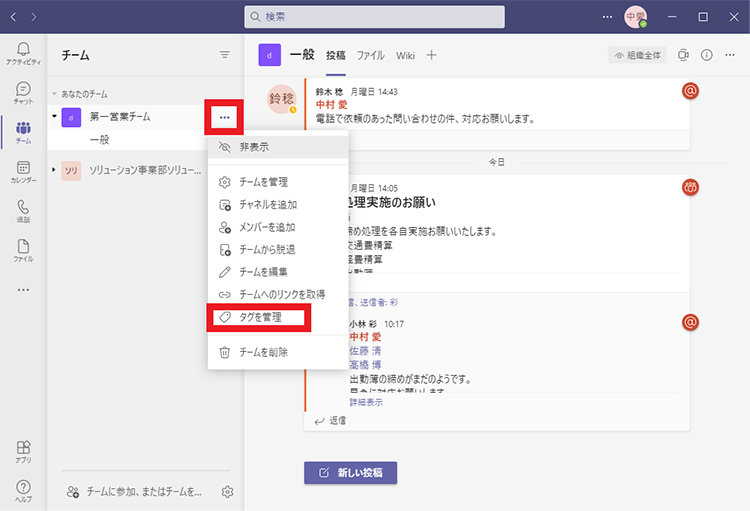Click 返信 to reply to the thread
The width and height of the screenshot is (750, 511).
click(x=331, y=421)
